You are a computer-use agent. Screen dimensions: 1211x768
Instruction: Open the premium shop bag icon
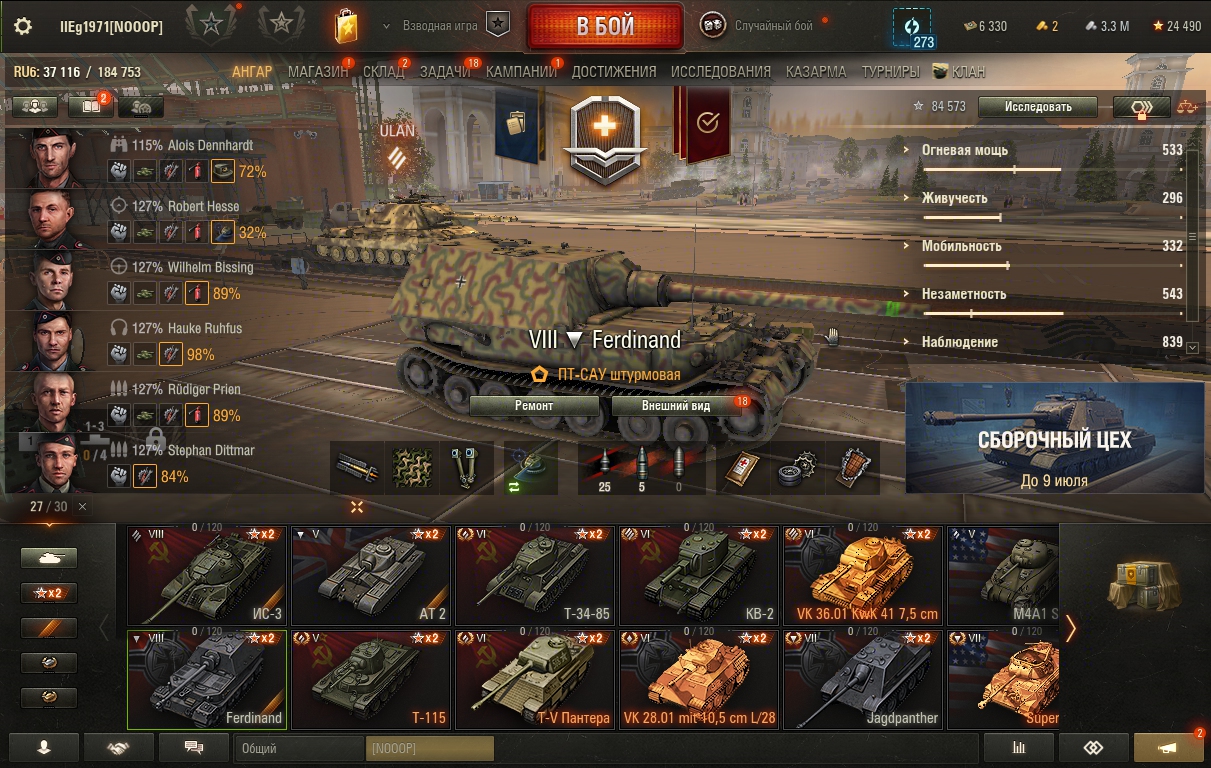coord(345,26)
